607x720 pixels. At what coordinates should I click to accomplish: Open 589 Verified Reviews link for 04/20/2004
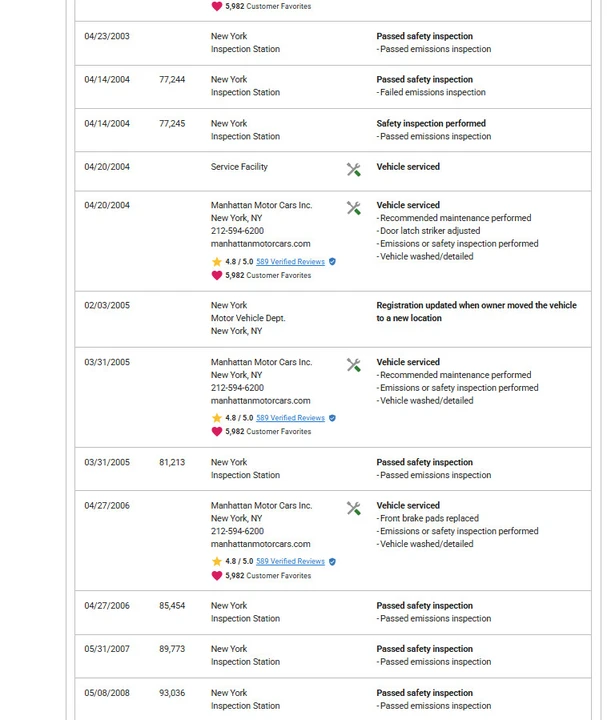point(290,262)
